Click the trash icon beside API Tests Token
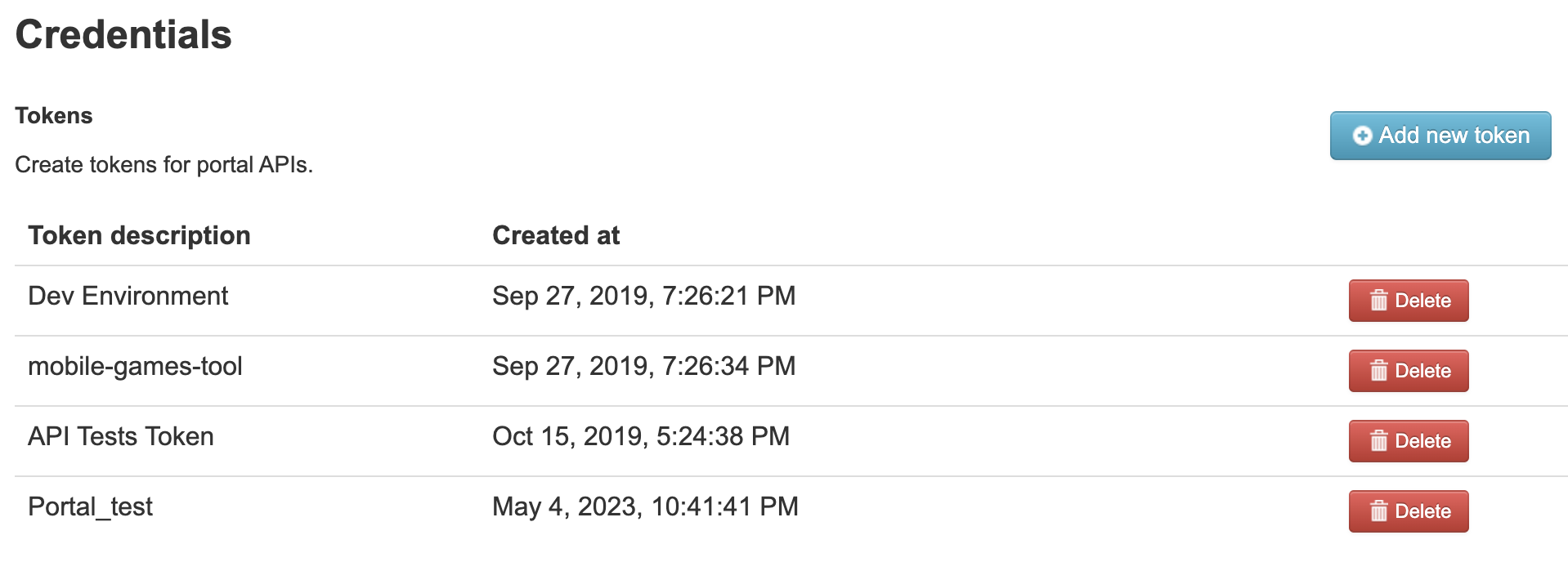Viewport: 1568px width, 562px height. (1379, 441)
